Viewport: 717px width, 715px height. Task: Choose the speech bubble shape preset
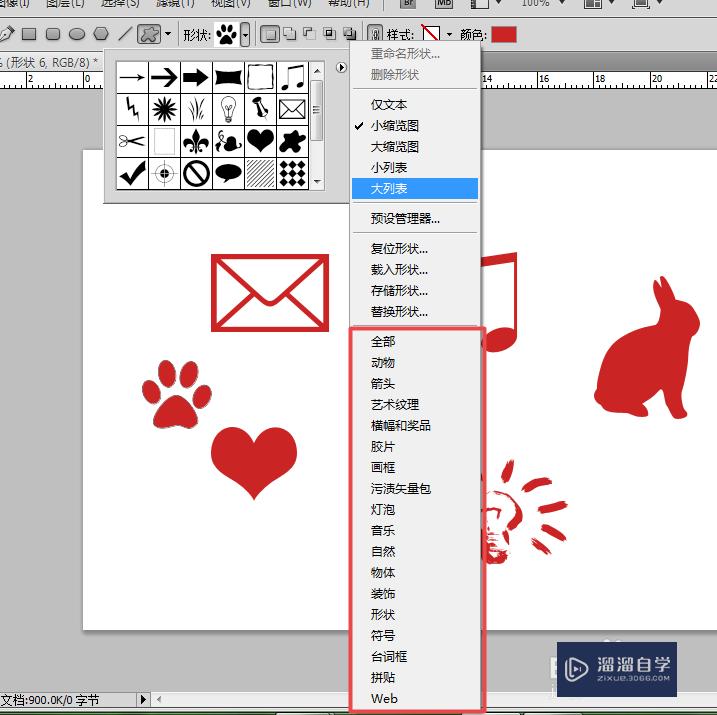click(x=228, y=174)
